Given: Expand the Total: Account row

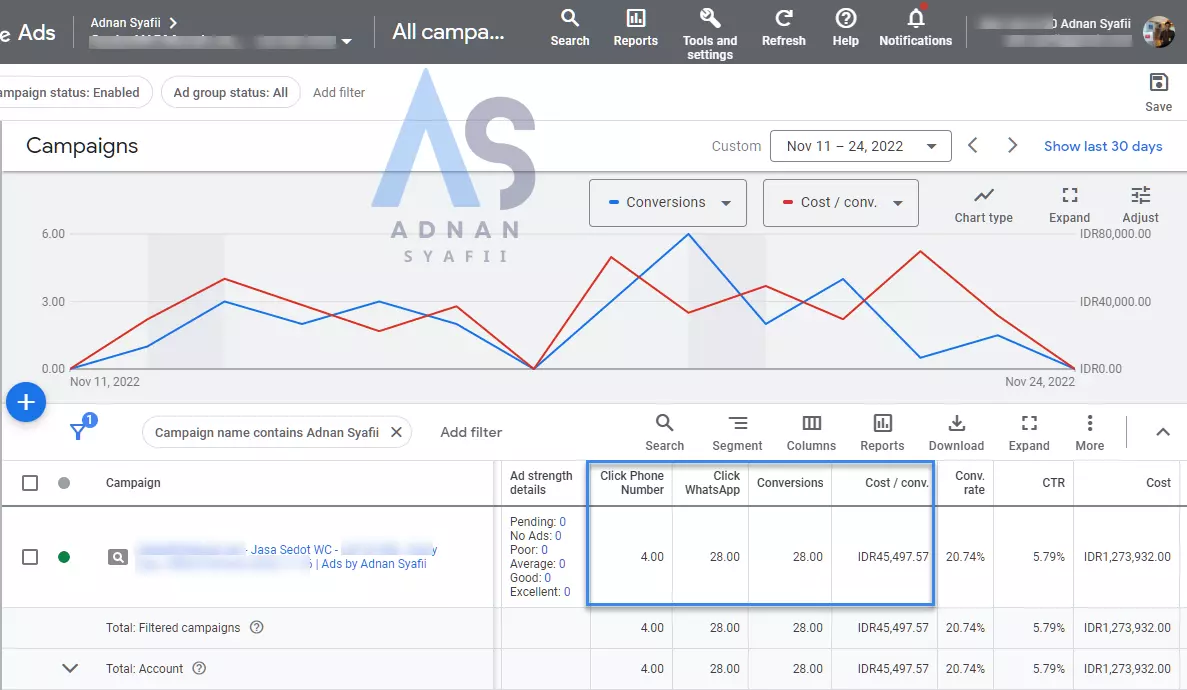Looking at the screenshot, I should click(70, 668).
